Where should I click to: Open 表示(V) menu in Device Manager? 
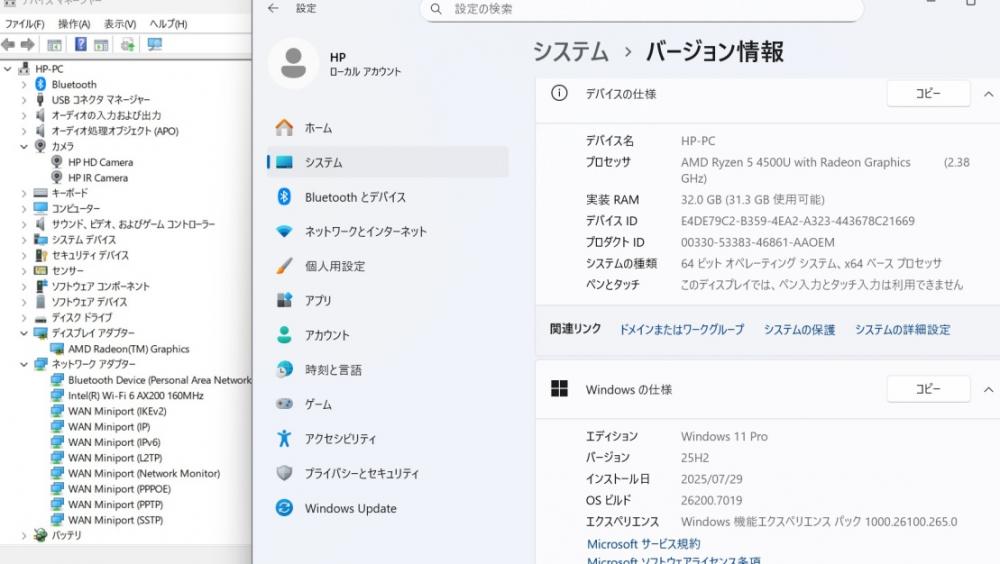point(120,24)
